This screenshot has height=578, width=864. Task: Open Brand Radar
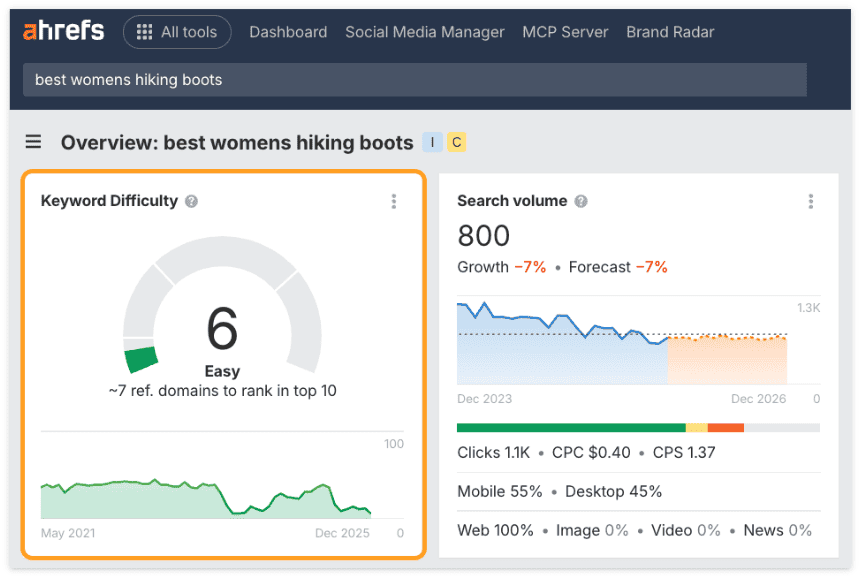[670, 32]
